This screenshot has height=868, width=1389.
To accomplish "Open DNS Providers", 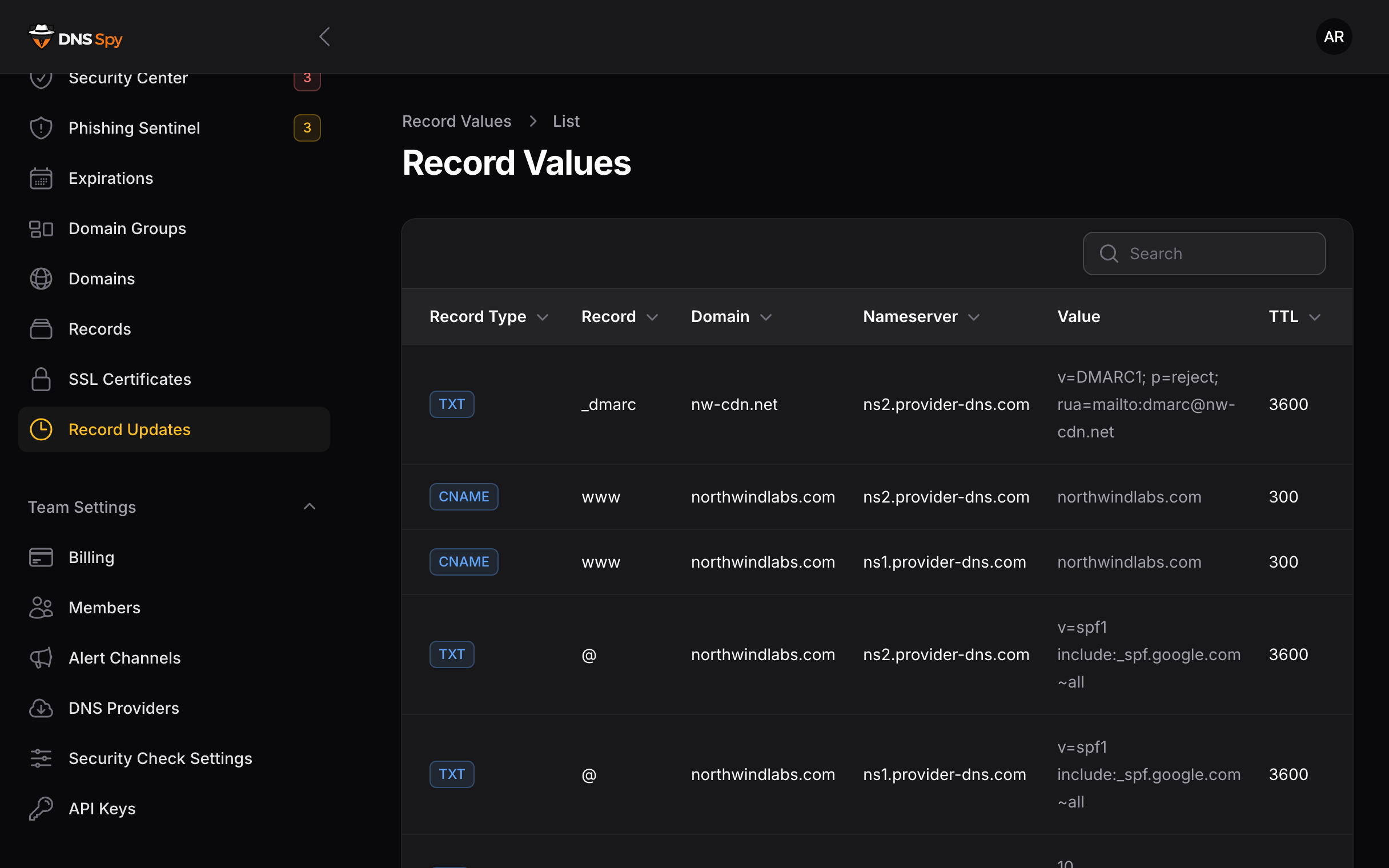I will click(x=174, y=708).
